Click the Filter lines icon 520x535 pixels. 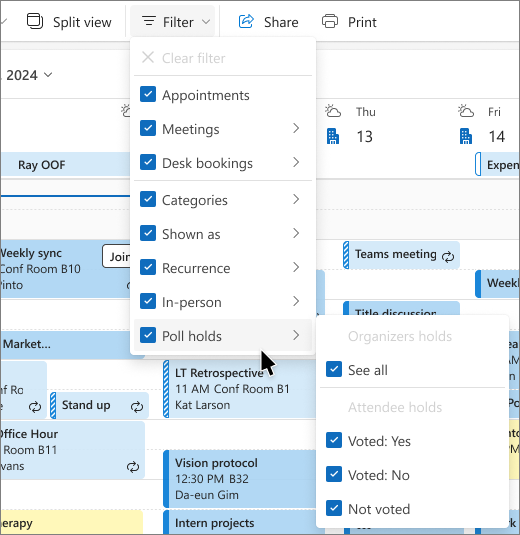[149, 21]
